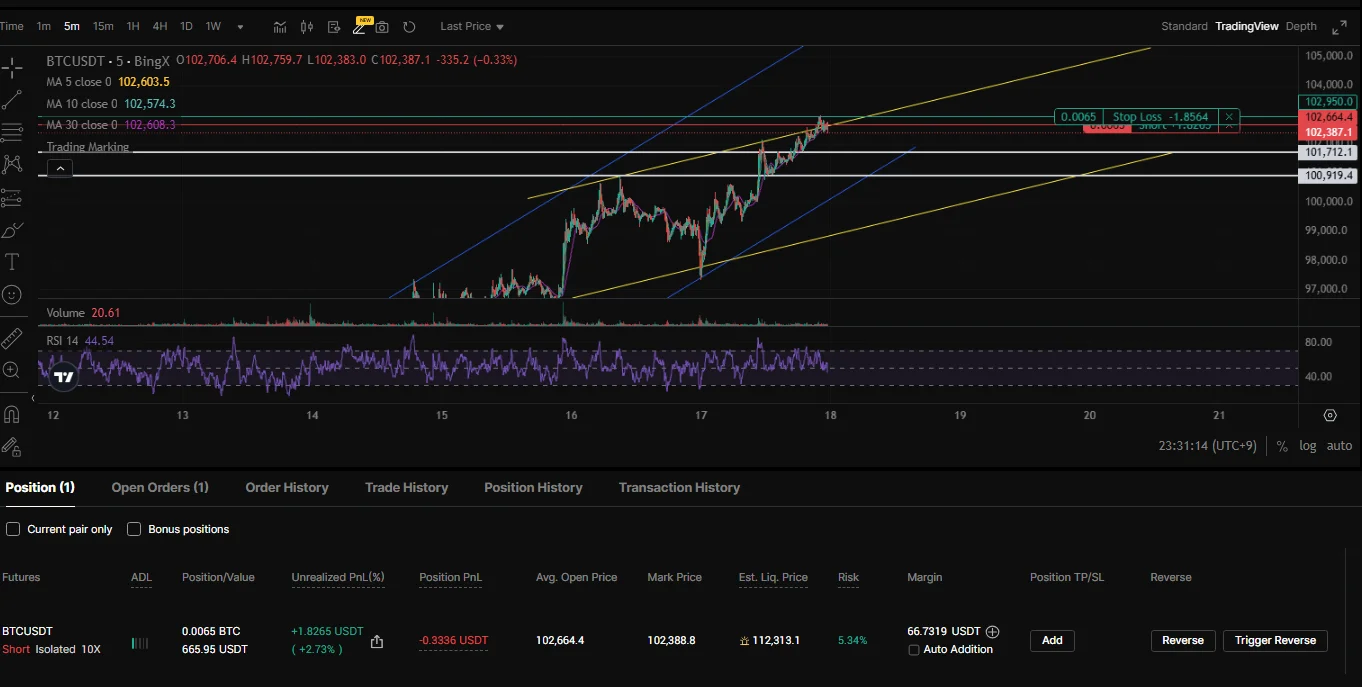Open the Open Orders (1) tab
The image size is (1362, 687).
pyautogui.click(x=160, y=488)
